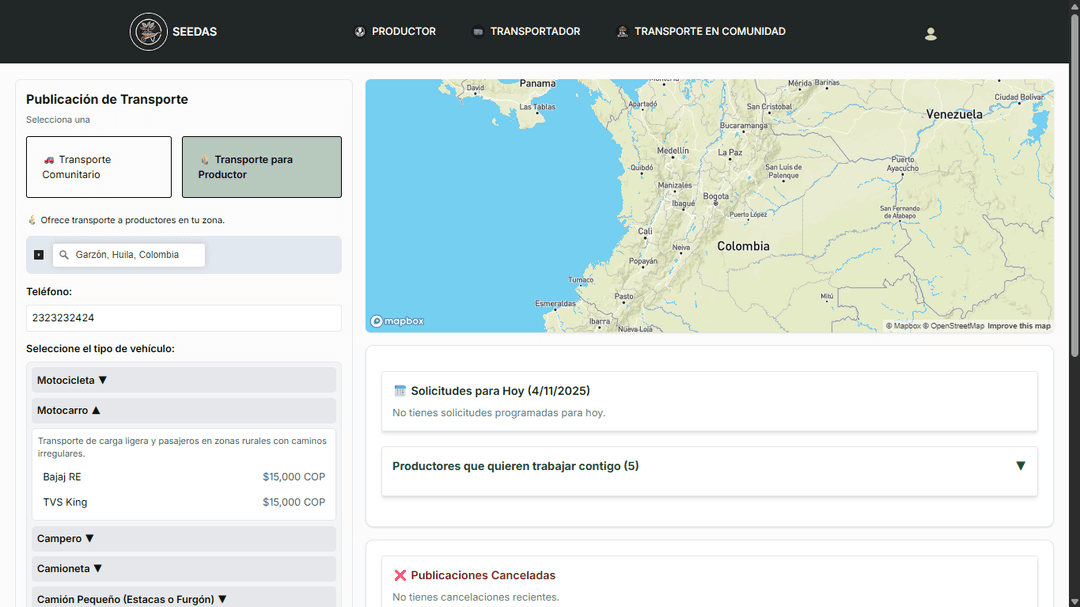Click the Mapbox logo on map
Image resolution: width=1080 pixels, height=607 pixels.
[398, 321]
